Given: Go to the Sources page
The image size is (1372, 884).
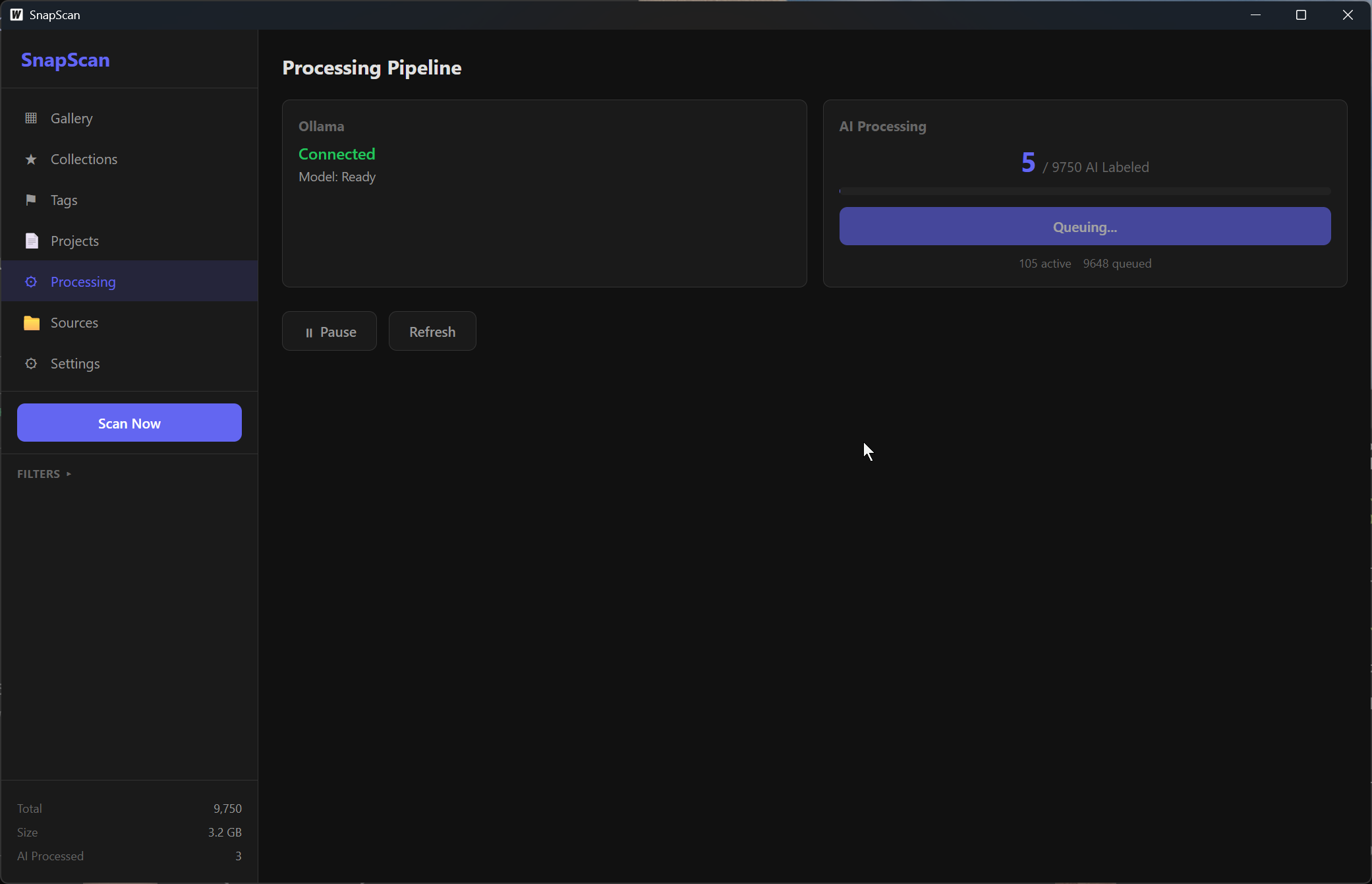Looking at the screenshot, I should click(74, 323).
